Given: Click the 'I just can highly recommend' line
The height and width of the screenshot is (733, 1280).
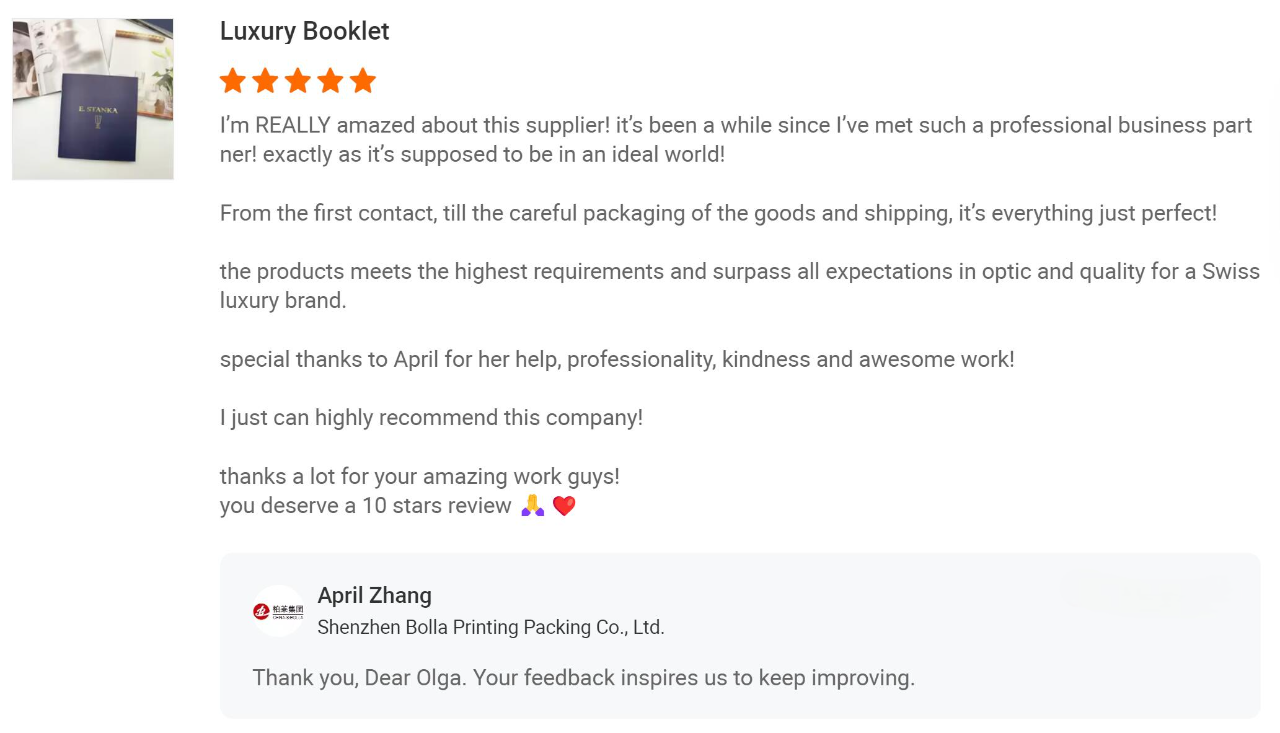Looking at the screenshot, I should 431,417.
